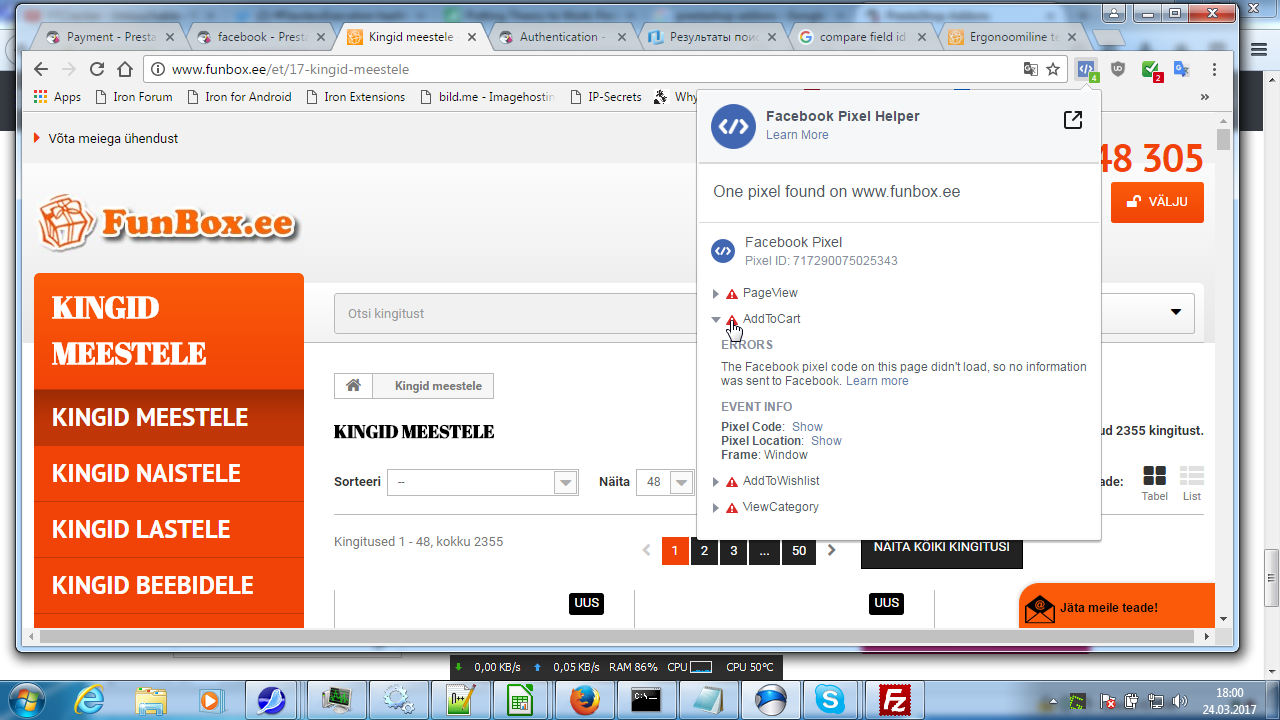
Task: Click the Võta meiega ühendust link
Action: point(113,139)
